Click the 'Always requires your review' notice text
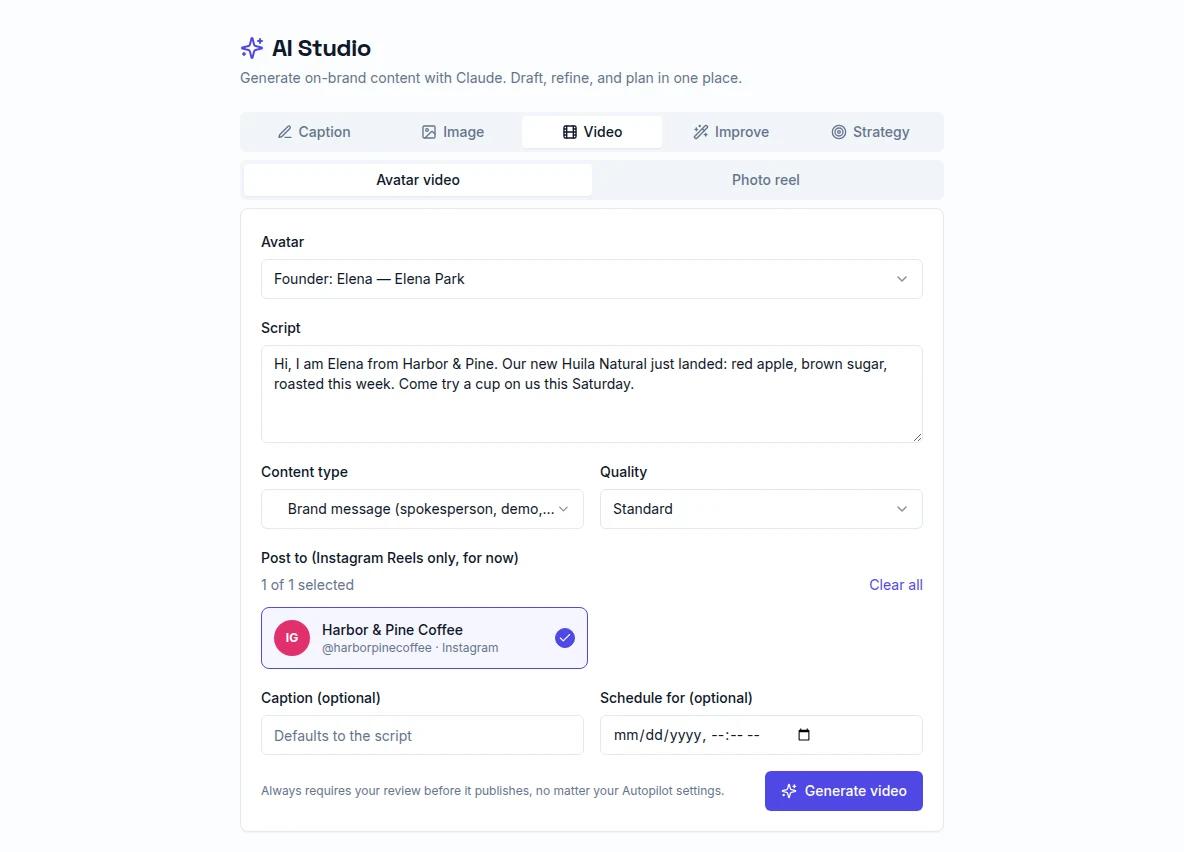Screen dimensions: 1184x852 492,791
